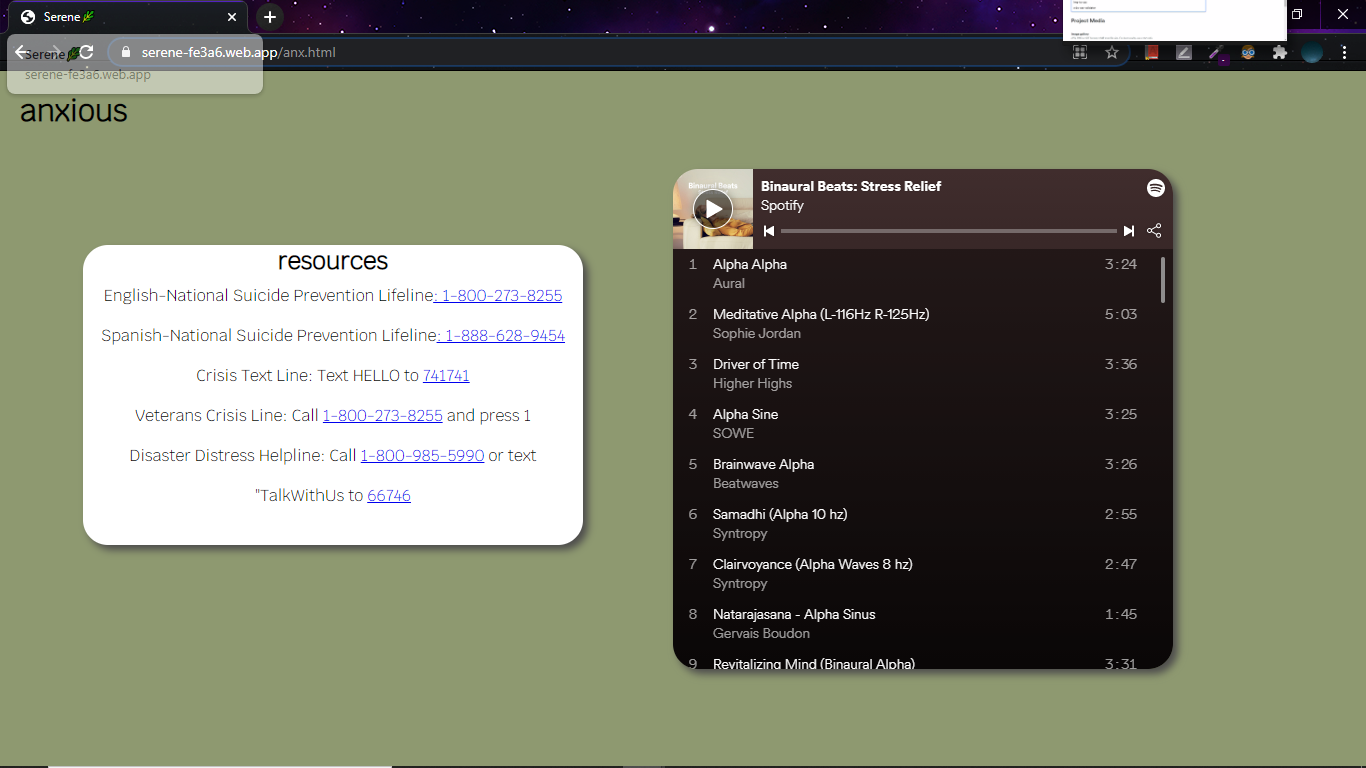Screen dimensions: 1366x768
Task: Click the Higher Highs artist name
Action: [x=752, y=383]
